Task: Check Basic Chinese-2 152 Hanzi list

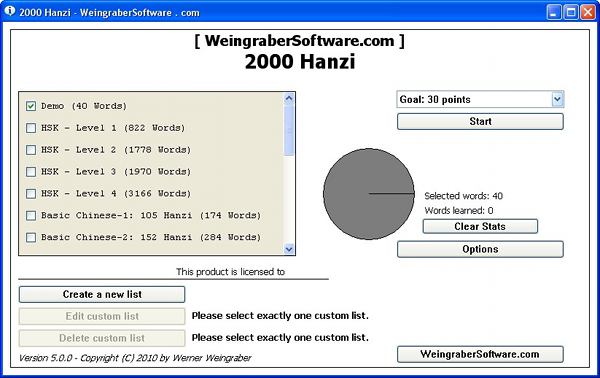Action: tap(31, 237)
